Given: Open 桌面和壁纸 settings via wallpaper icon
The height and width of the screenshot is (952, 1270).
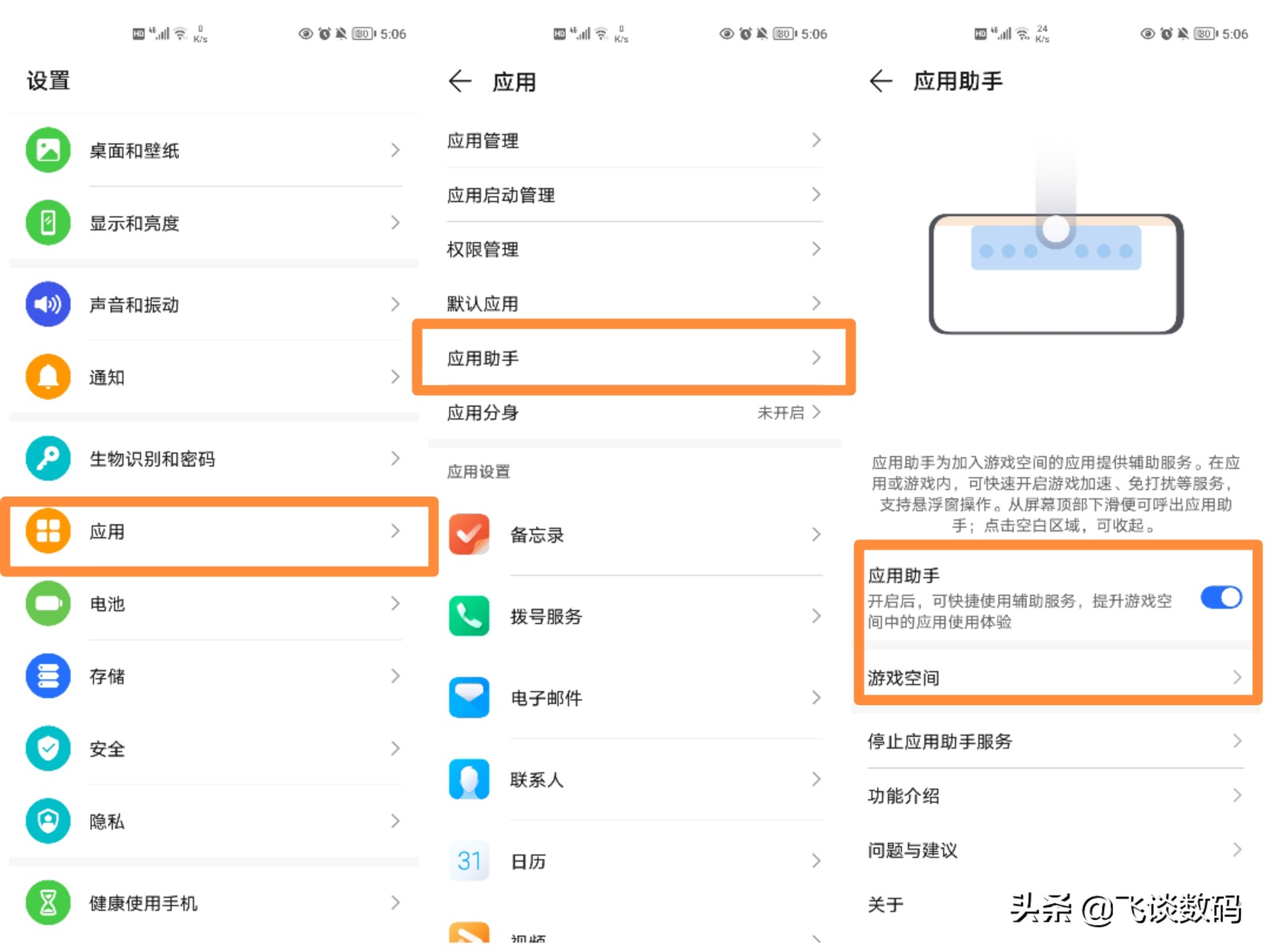Looking at the screenshot, I should click(48, 150).
